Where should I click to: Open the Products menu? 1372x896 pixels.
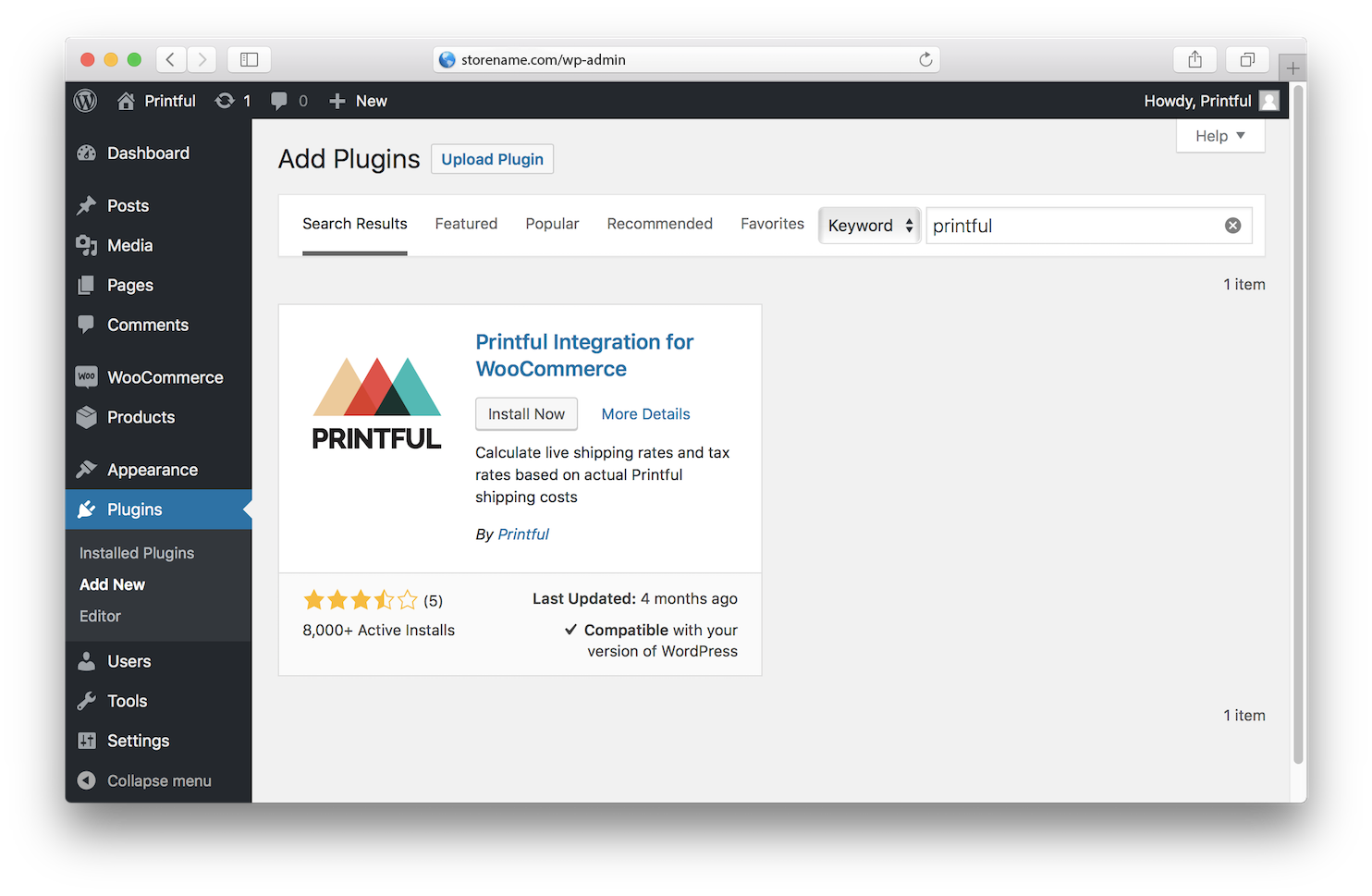[x=158, y=418]
